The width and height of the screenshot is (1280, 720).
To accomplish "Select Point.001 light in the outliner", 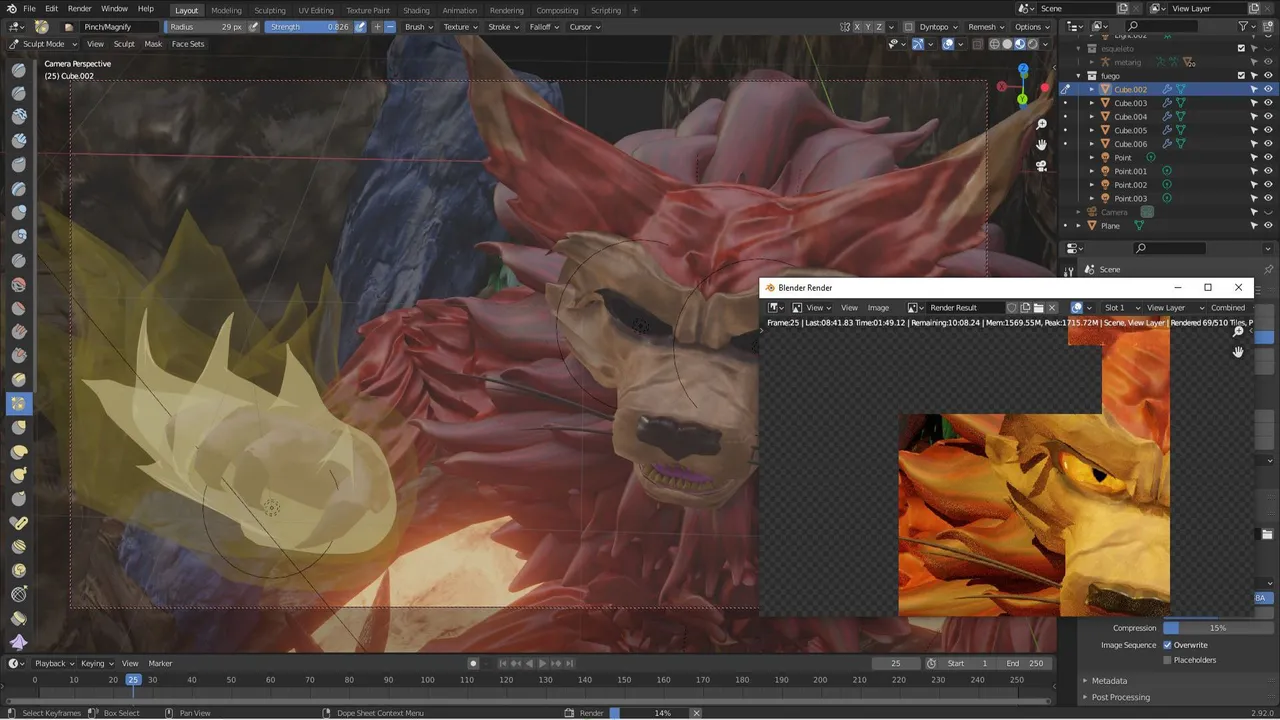I will [x=1130, y=171].
